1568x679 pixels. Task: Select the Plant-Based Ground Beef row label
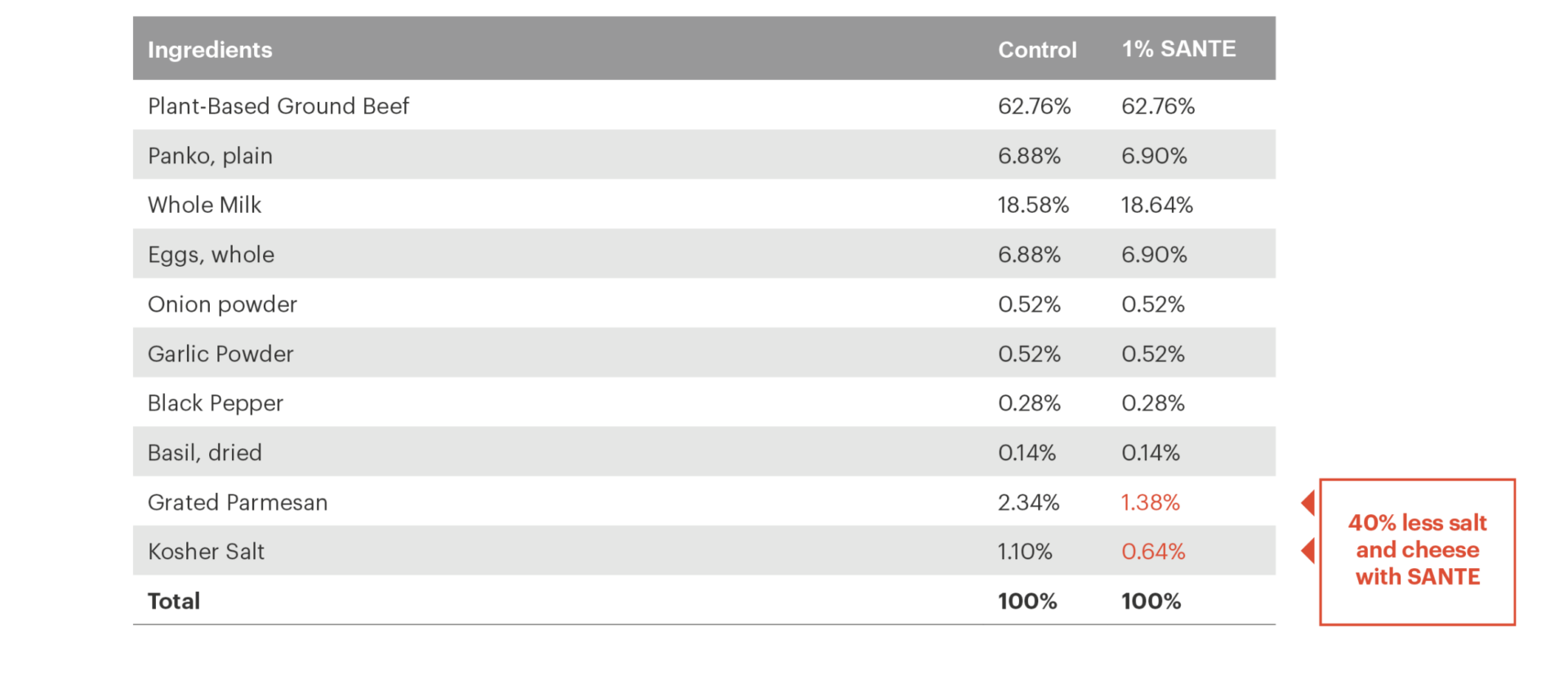(278, 106)
